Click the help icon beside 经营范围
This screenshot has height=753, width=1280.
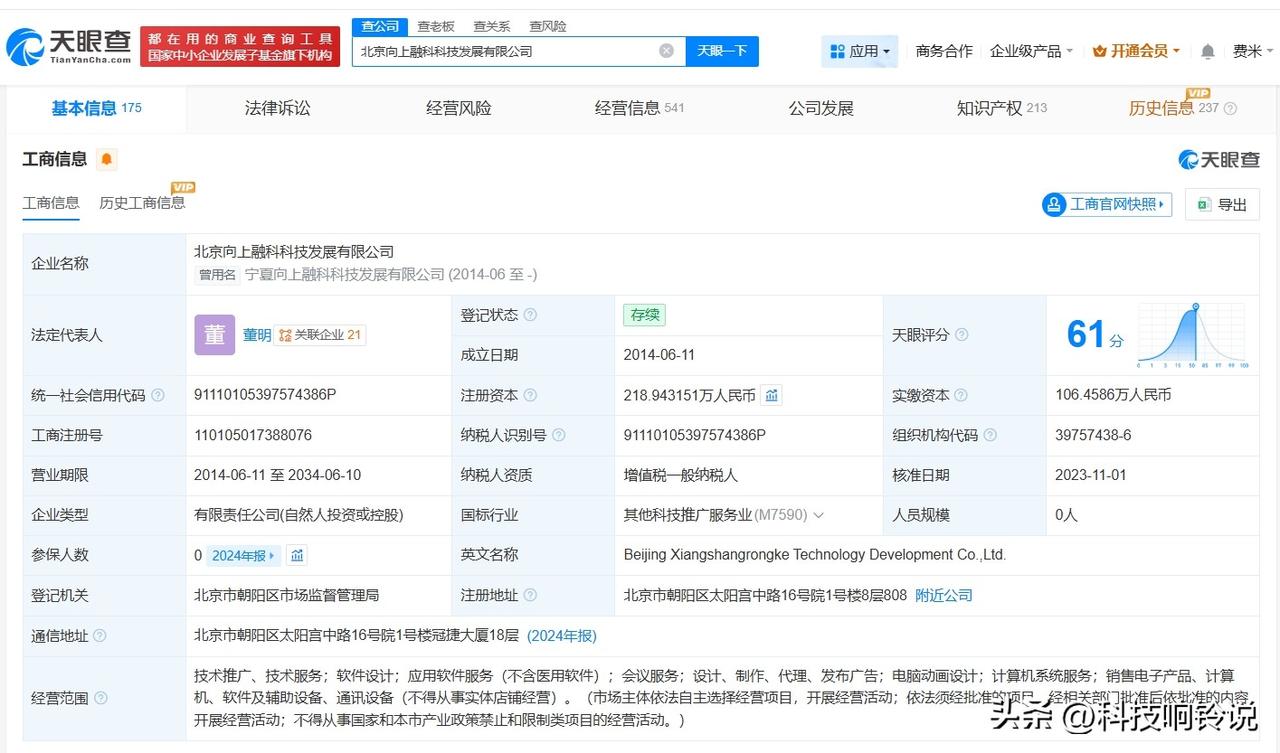point(100,698)
